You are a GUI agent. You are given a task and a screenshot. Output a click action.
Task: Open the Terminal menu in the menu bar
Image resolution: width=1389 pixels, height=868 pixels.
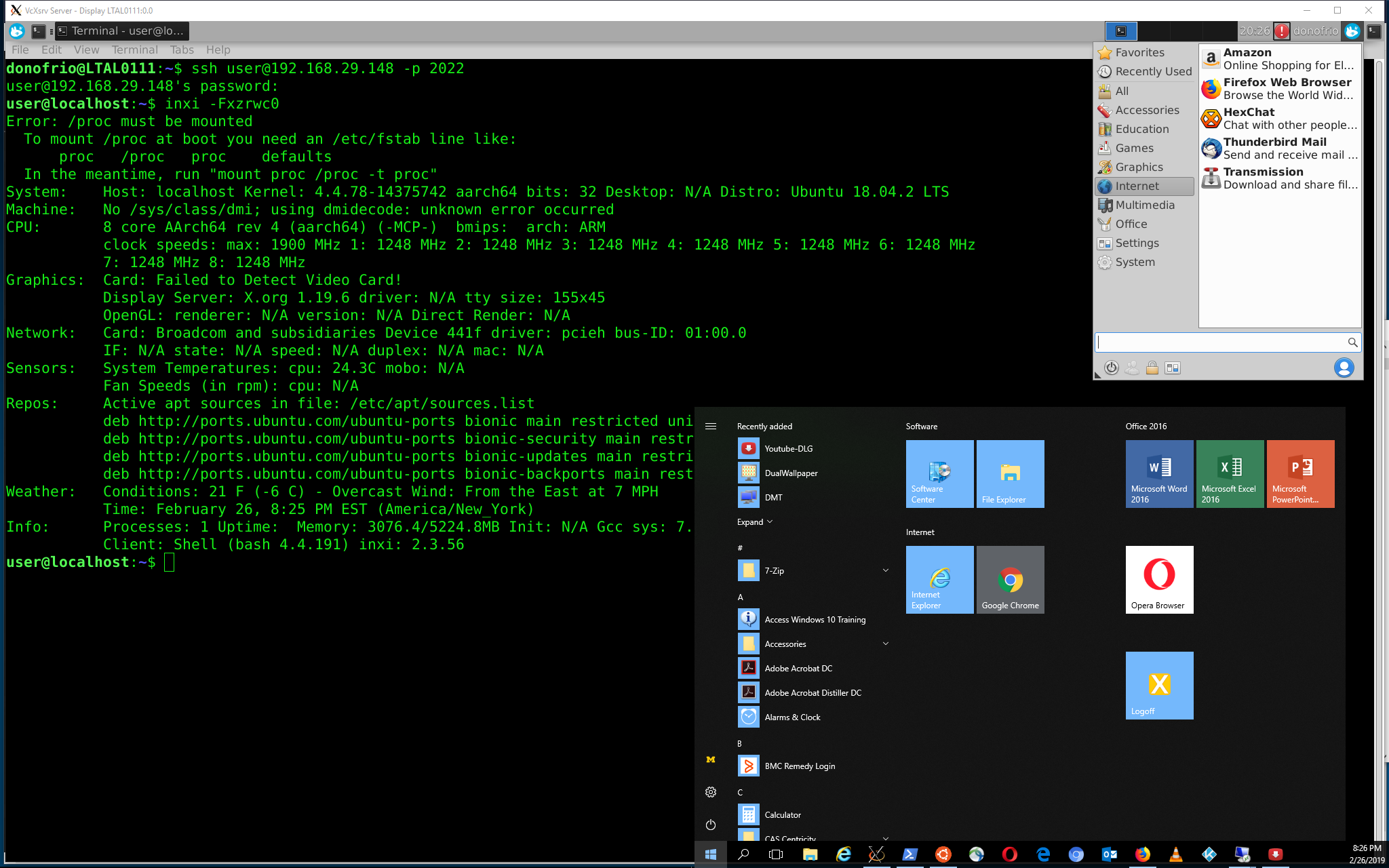pyautogui.click(x=134, y=50)
